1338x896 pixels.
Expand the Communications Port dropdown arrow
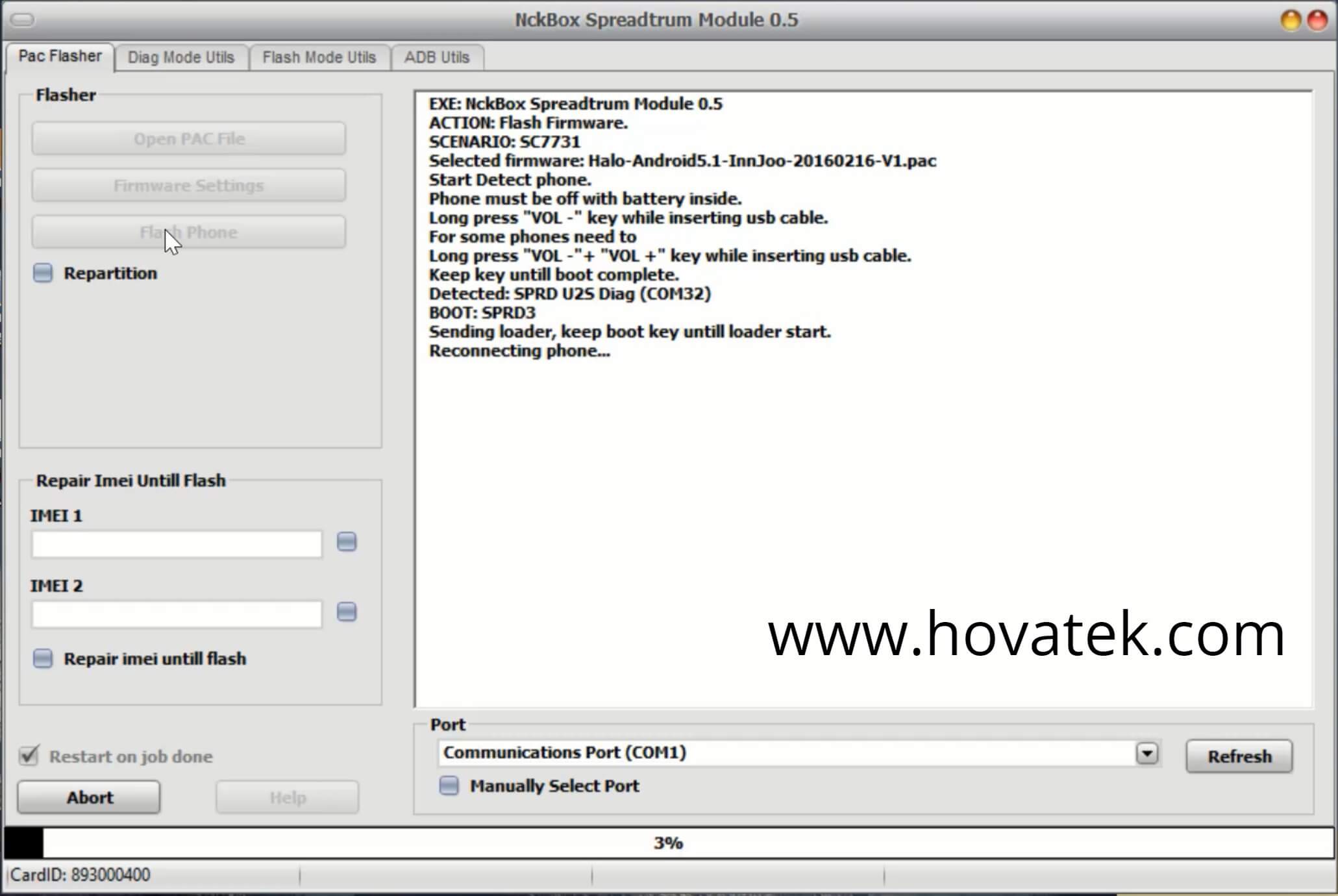click(x=1147, y=753)
